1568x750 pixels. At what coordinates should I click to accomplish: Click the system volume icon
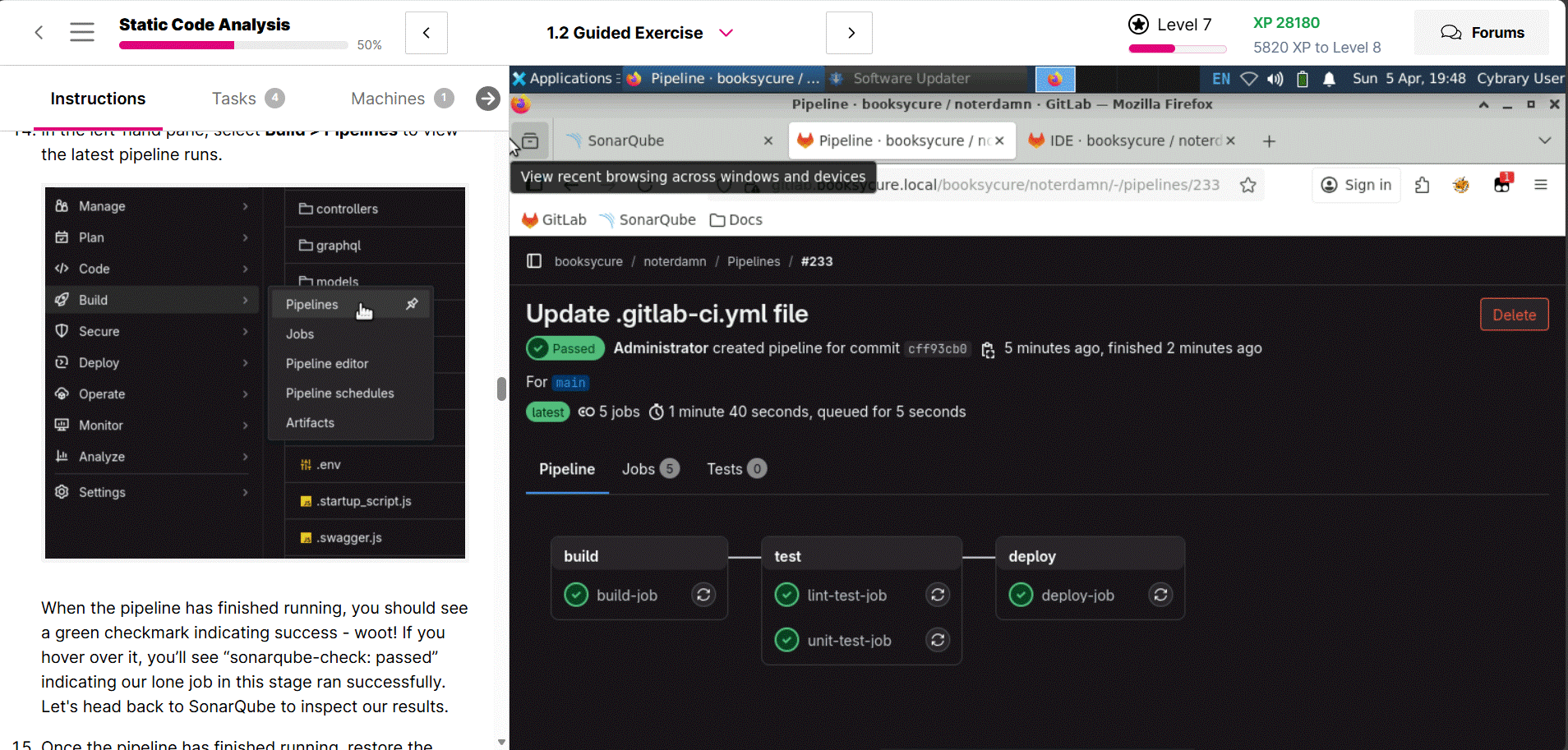tap(1275, 79)
